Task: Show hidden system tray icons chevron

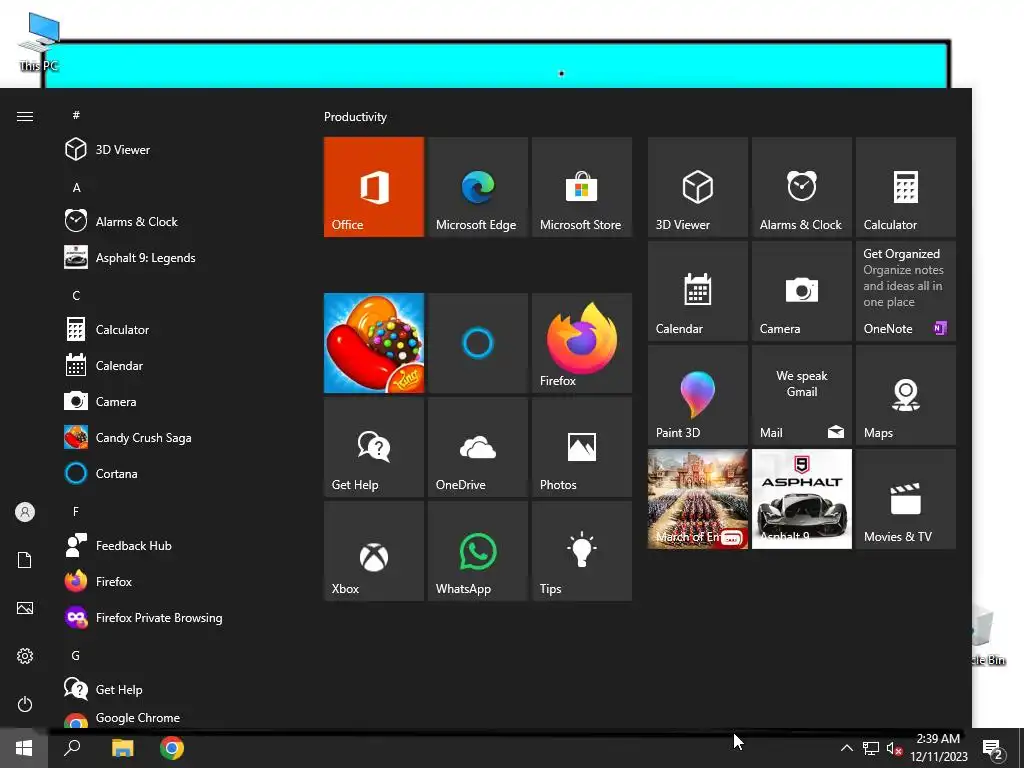Action: [846, 748]
